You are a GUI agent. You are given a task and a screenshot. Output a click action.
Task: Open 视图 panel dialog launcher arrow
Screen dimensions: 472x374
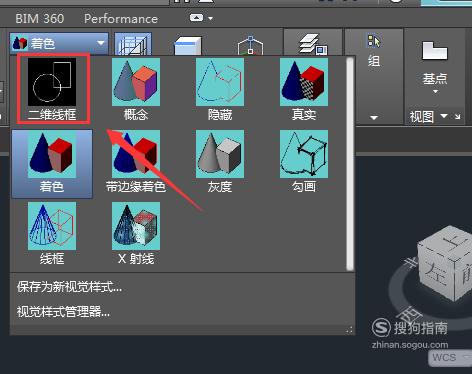point(457,116)
